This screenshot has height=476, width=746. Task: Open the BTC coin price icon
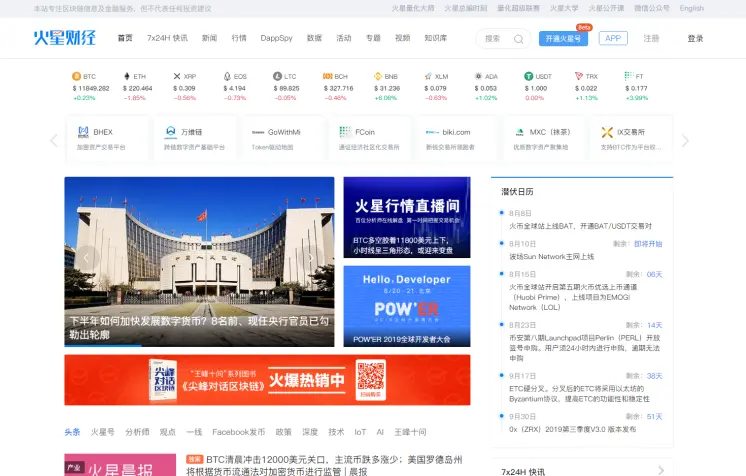coord(76,76)
